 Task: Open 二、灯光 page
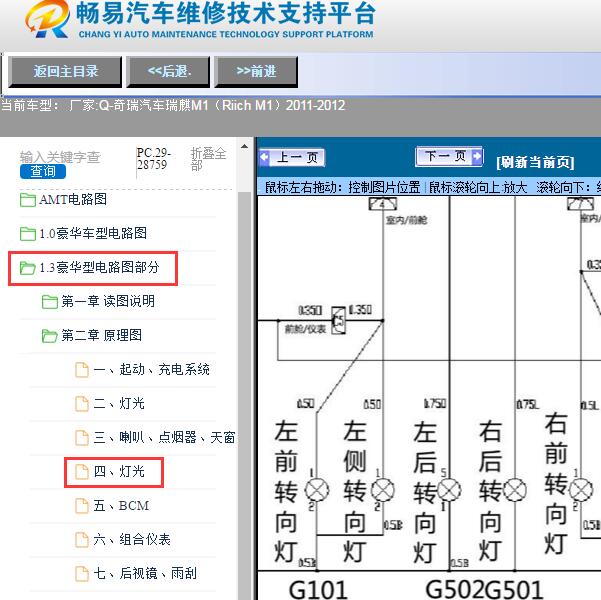(x=119, y=403)
